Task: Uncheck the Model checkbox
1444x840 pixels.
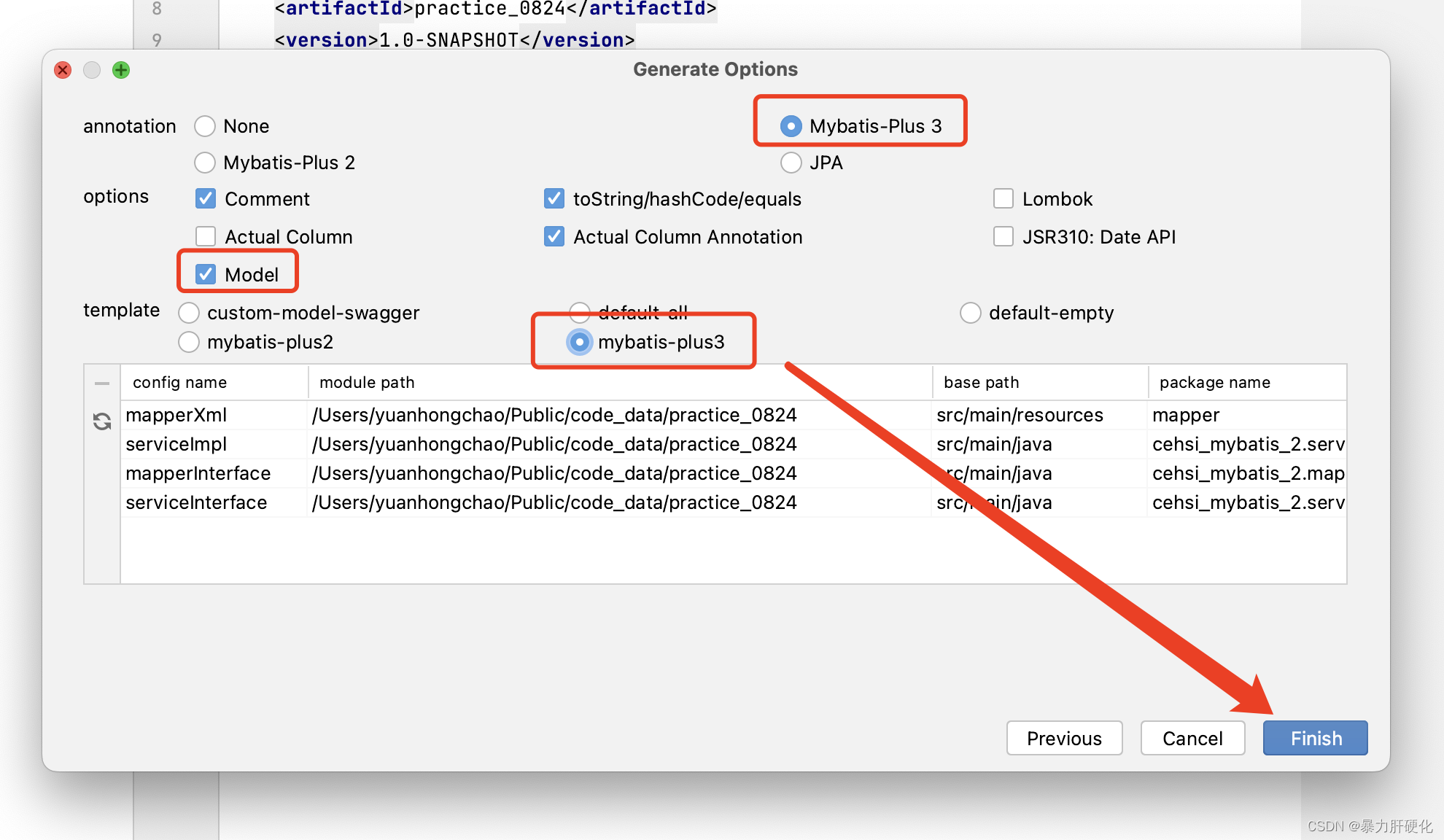Action: pos(206,275)
